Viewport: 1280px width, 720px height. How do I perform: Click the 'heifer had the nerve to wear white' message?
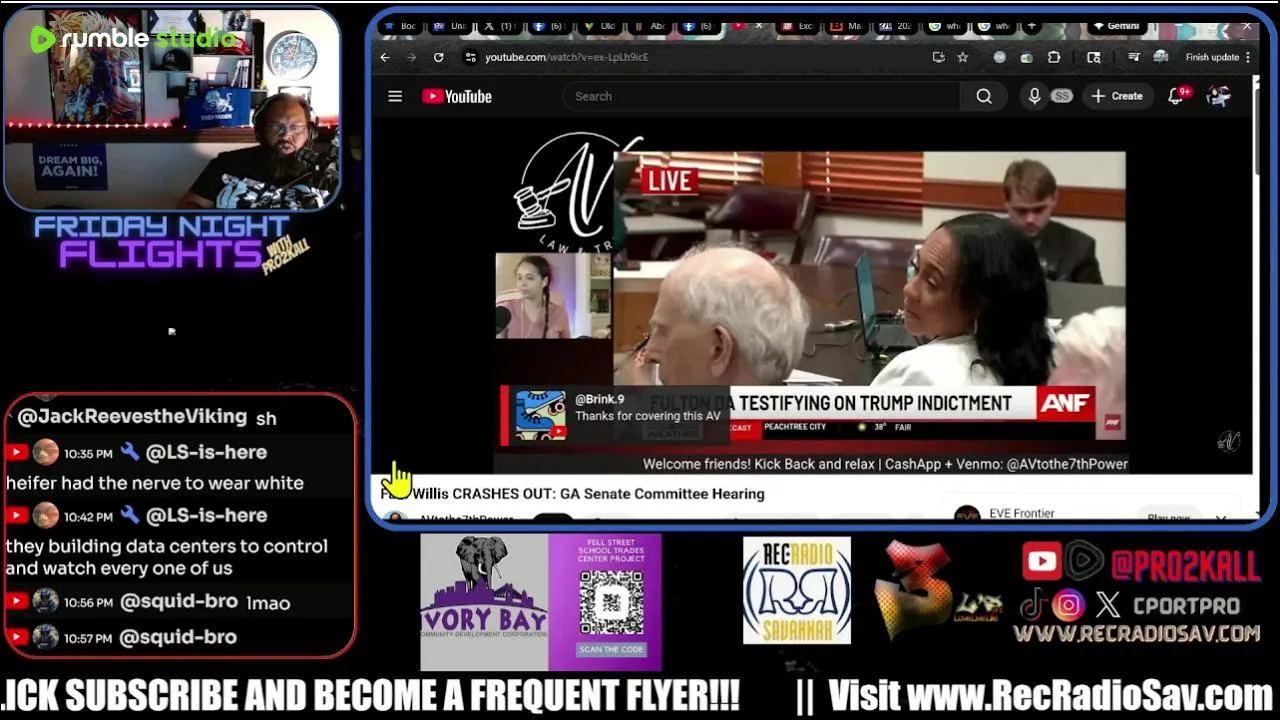[x=154, y=483]
